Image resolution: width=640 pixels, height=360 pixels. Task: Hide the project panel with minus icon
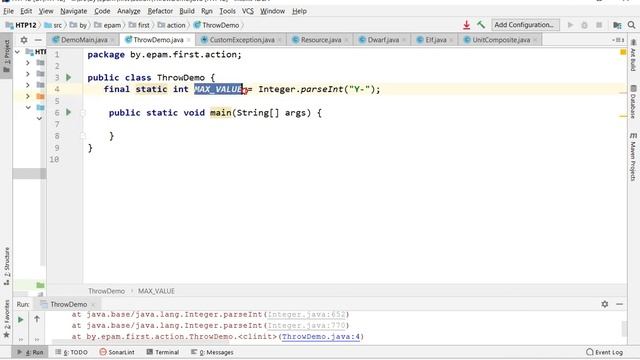pyautogui.click(x=38, y=40)
